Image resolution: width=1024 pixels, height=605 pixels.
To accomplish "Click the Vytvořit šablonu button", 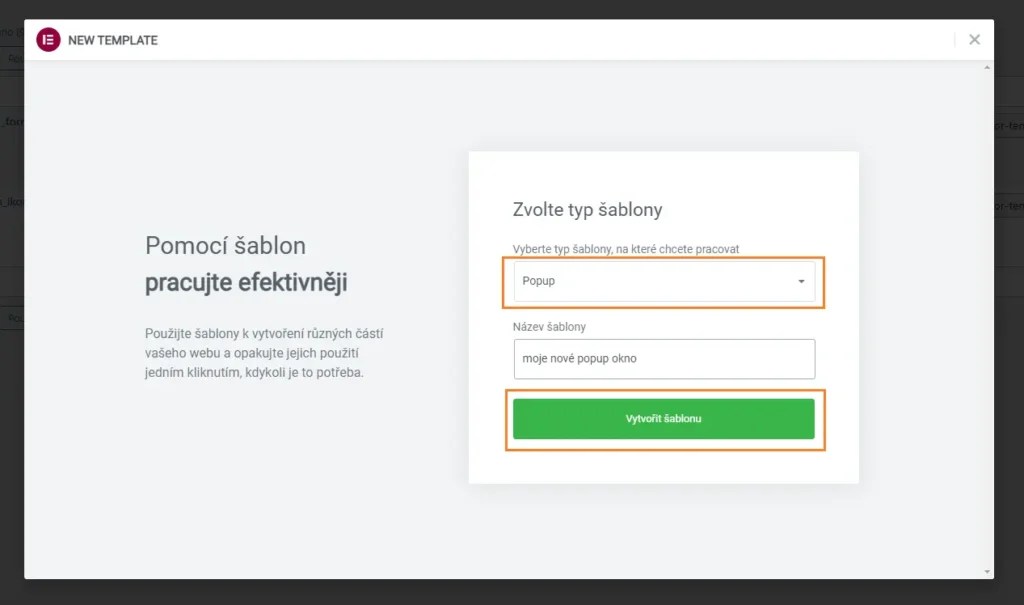I will click(664, 418).
